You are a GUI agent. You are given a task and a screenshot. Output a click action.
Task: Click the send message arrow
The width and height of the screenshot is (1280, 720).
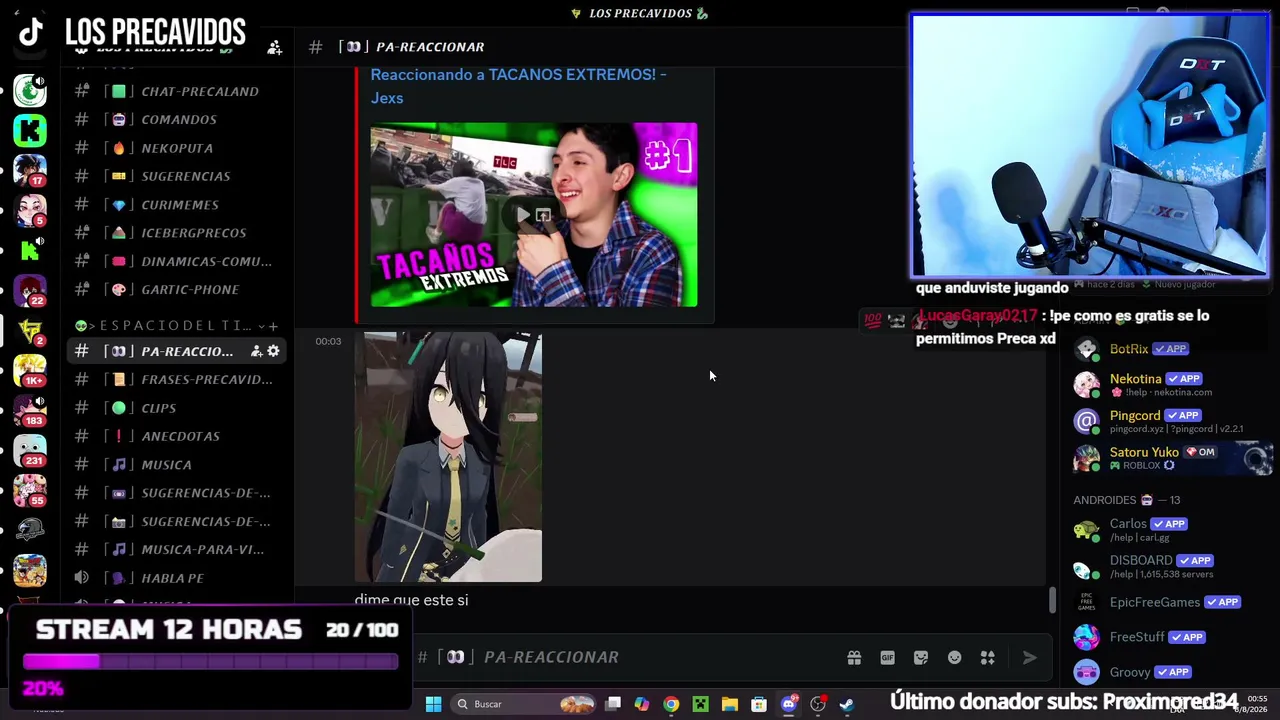(x=1029, y=657)
